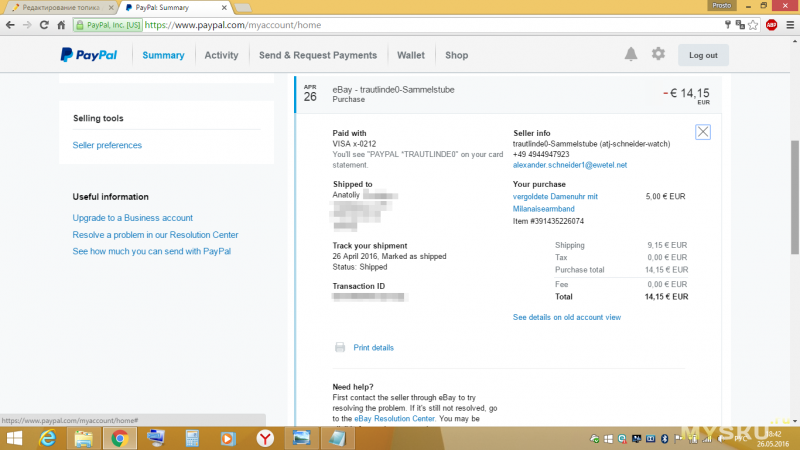Click the printer icon beside Print details
Viewport: 800px width, 450px height.
340,347
